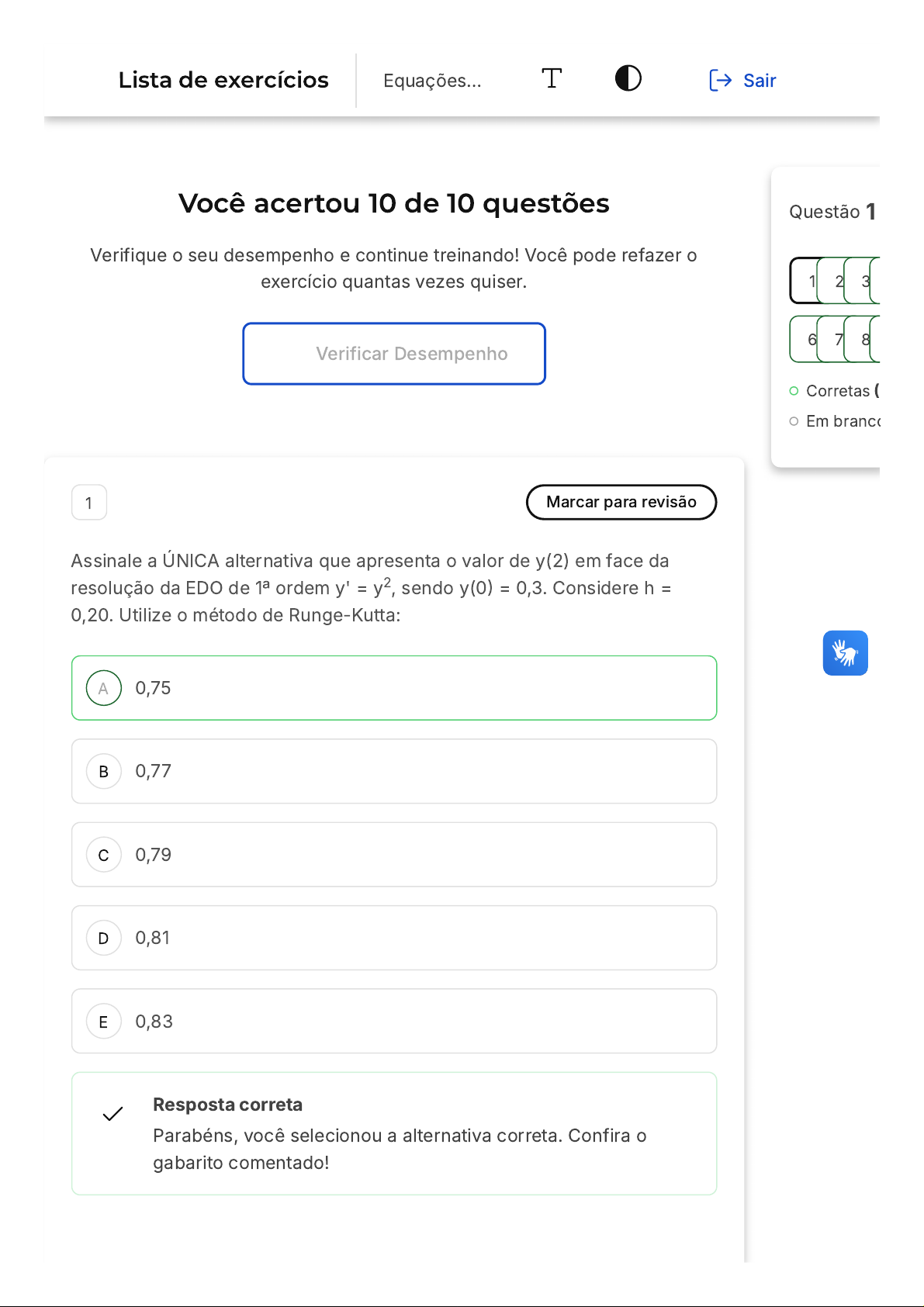
Task: Click the question number 1 badge
Action: coord(89,503)
